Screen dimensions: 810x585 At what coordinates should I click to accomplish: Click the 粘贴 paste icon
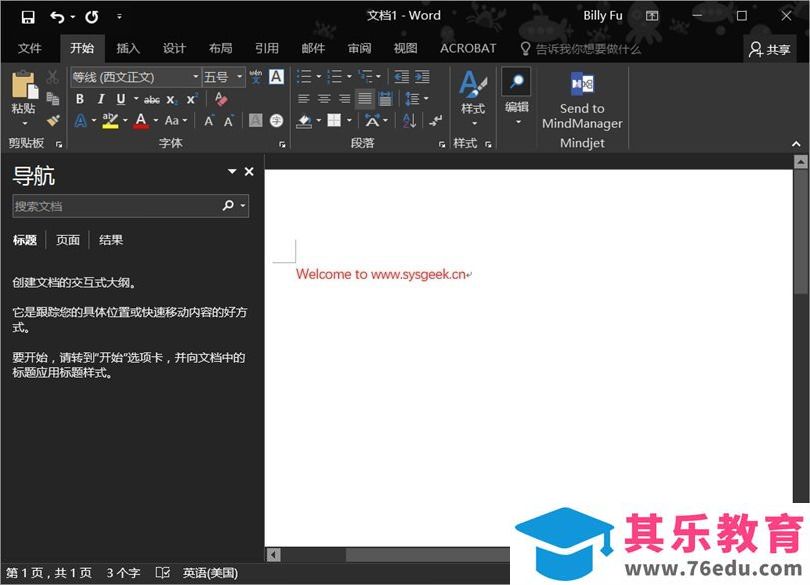[x=24, y=85]
